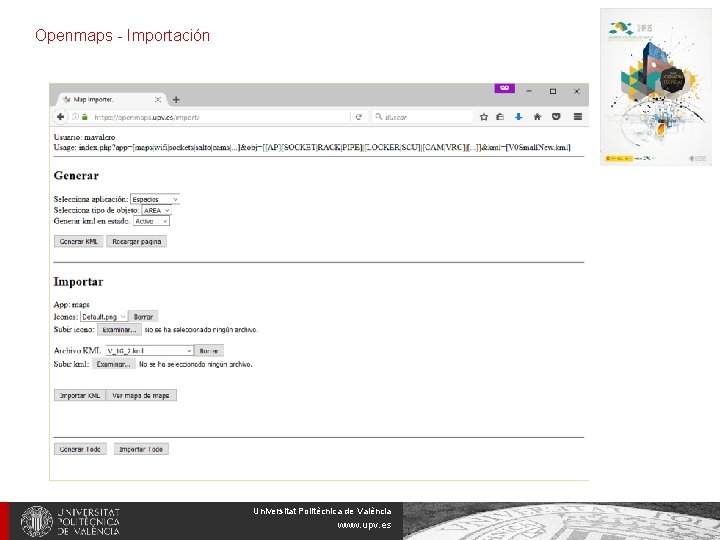Screen dimensions: 720x540
Task: Click the Generar section heading
Action: click(x=76, y=175)
